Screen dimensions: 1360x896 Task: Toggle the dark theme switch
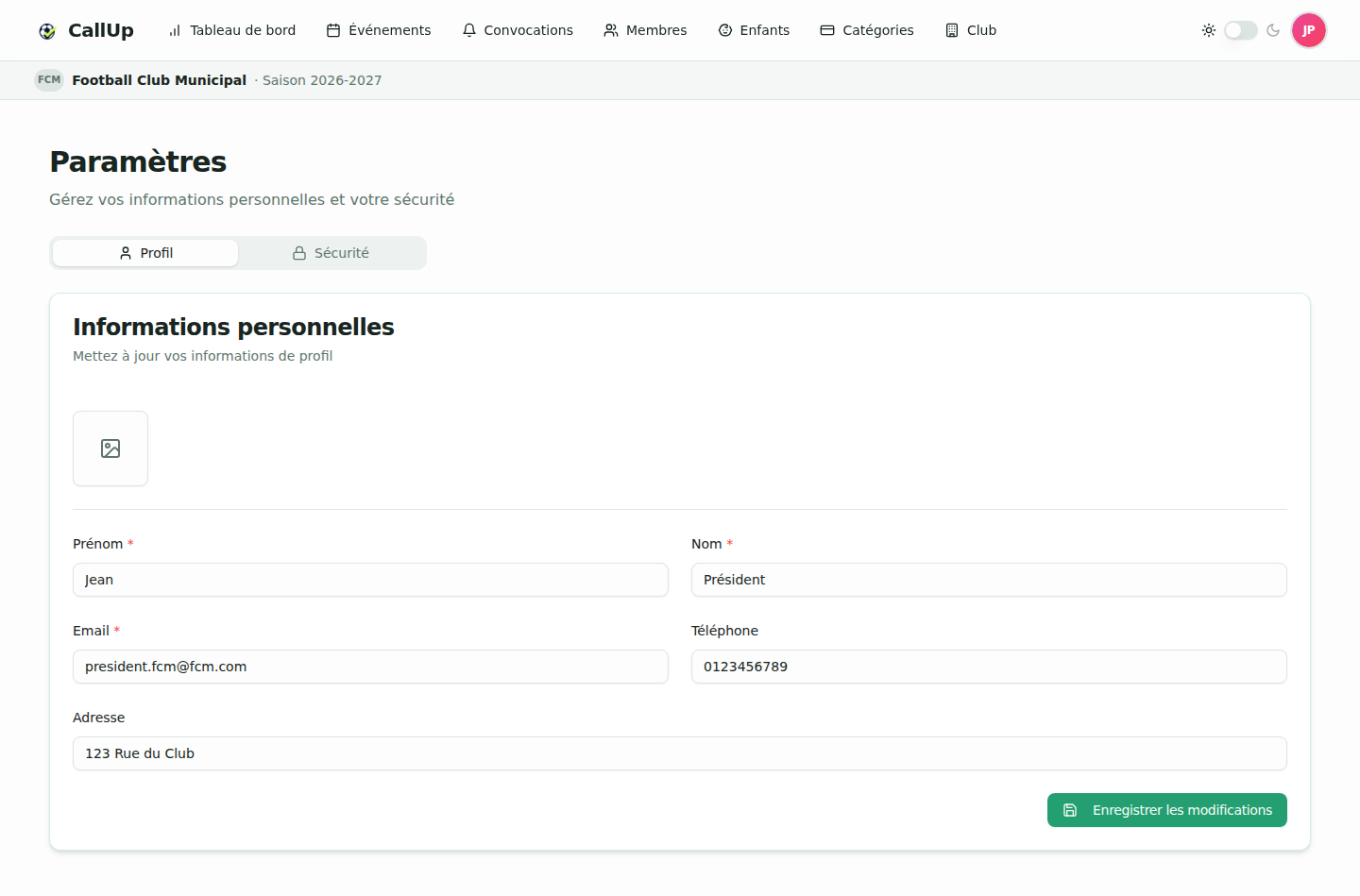1241,30
